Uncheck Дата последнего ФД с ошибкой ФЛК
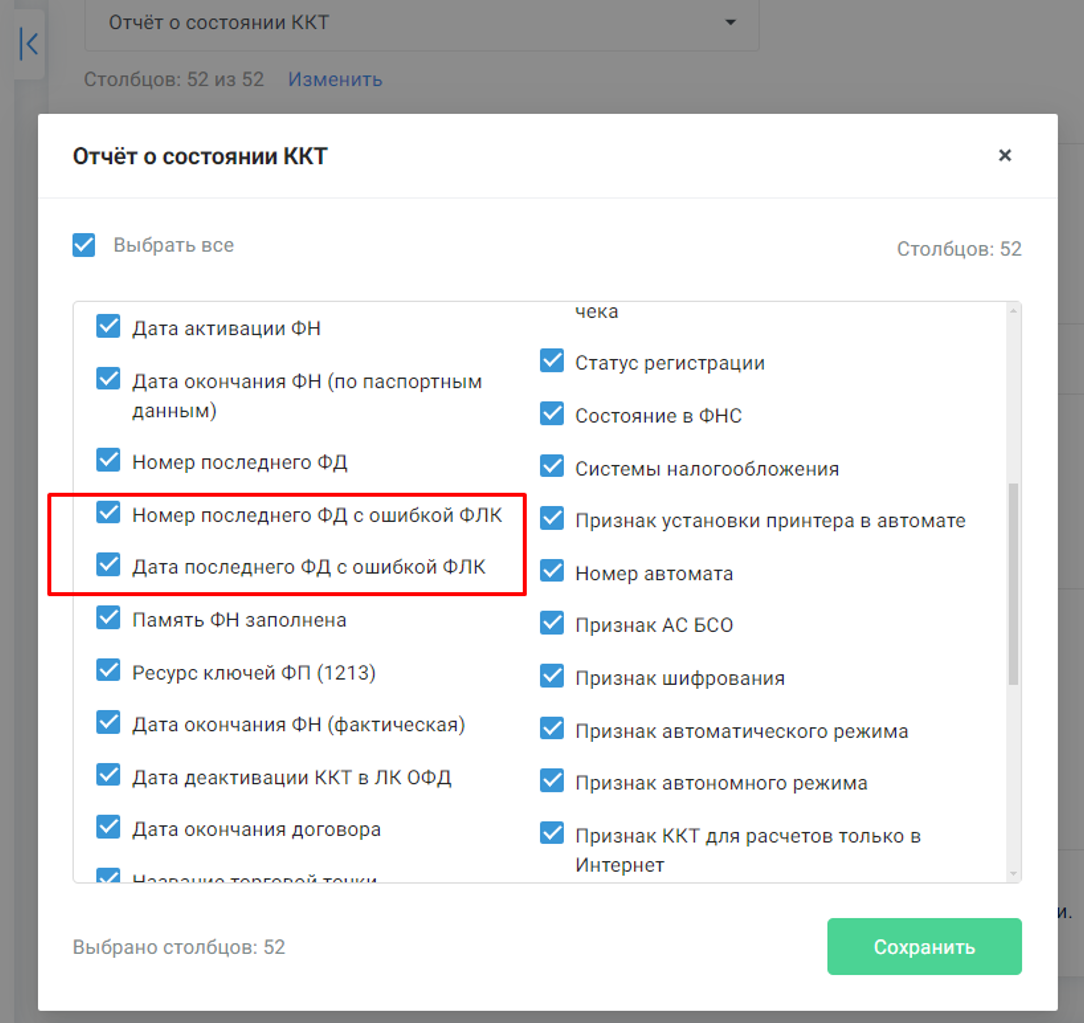 [109, 565]
